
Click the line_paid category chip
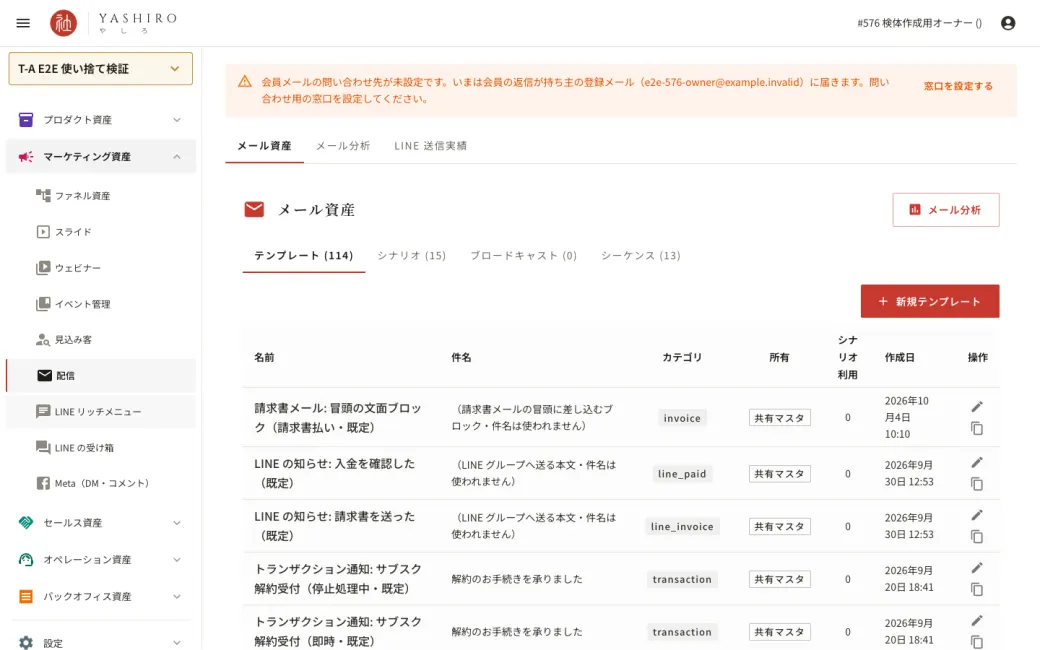[x=682, y=474]
